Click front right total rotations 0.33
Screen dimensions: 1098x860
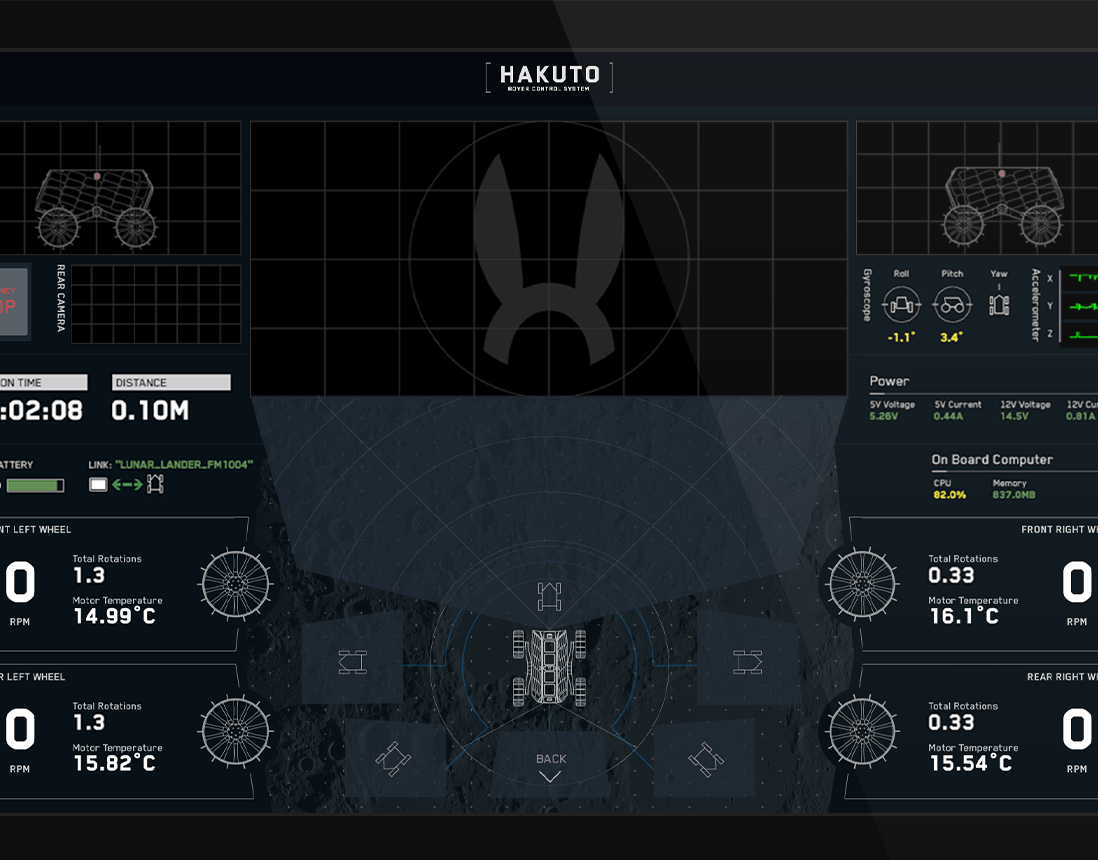pyautogui.click(x=951, y=576)
